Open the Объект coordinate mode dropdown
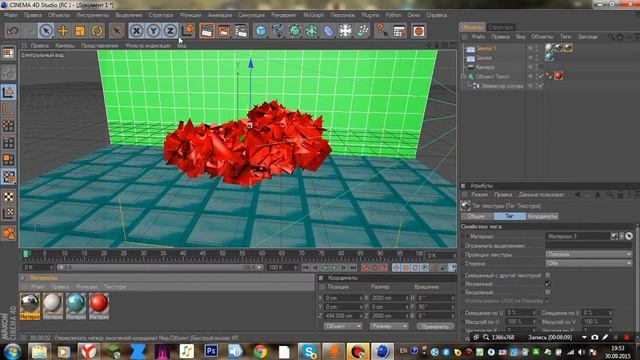 tap(343, 326)
